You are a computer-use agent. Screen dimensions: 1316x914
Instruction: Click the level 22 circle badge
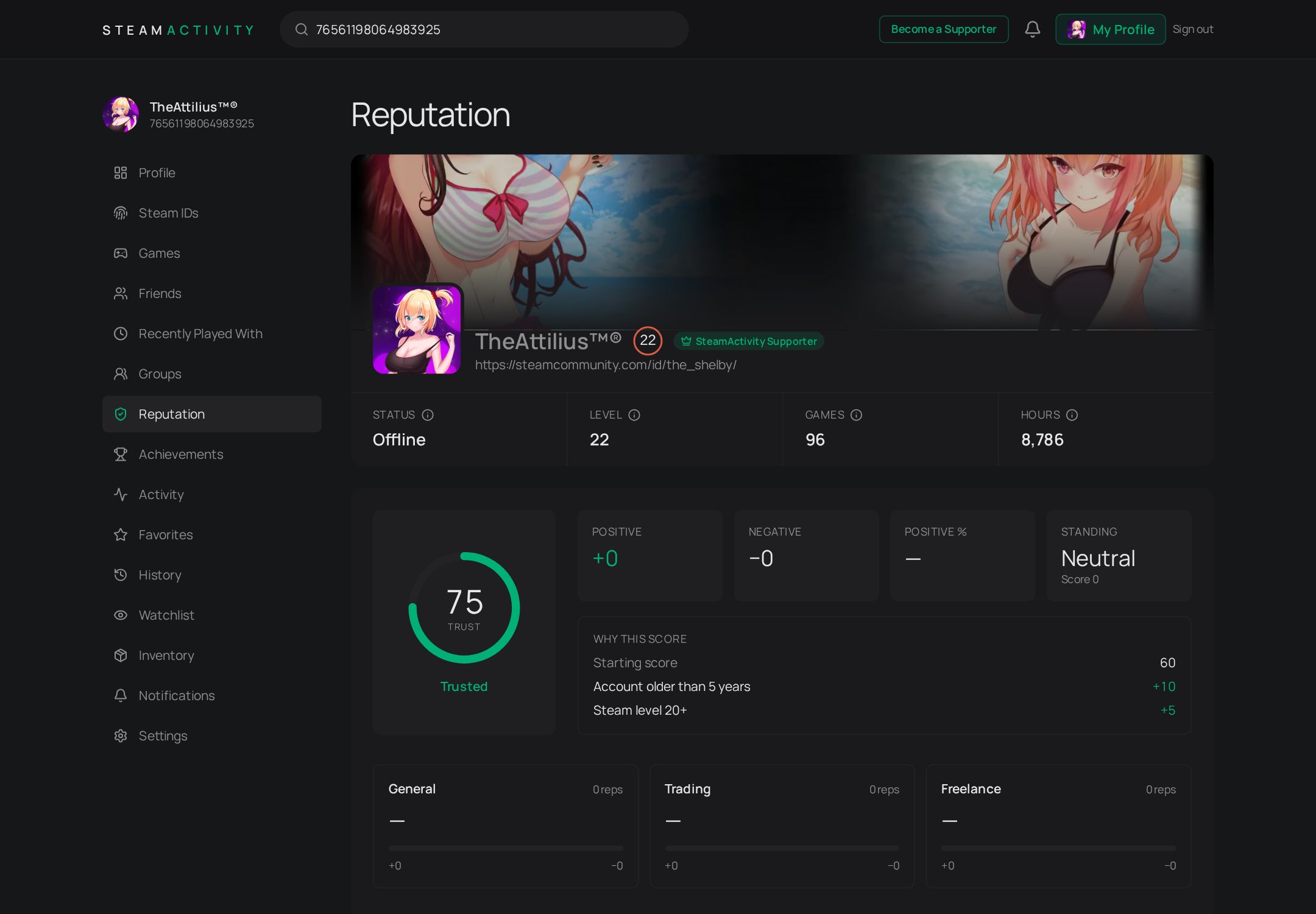648,341
